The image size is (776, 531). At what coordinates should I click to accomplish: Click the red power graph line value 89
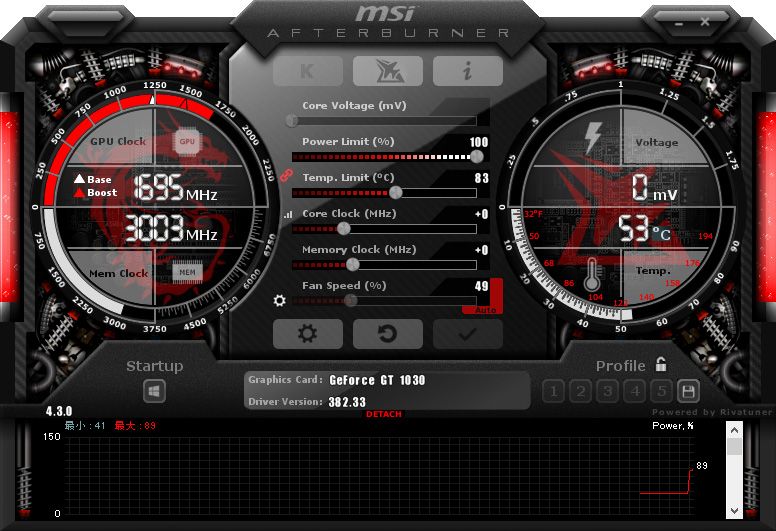click(x=702, y=466)
